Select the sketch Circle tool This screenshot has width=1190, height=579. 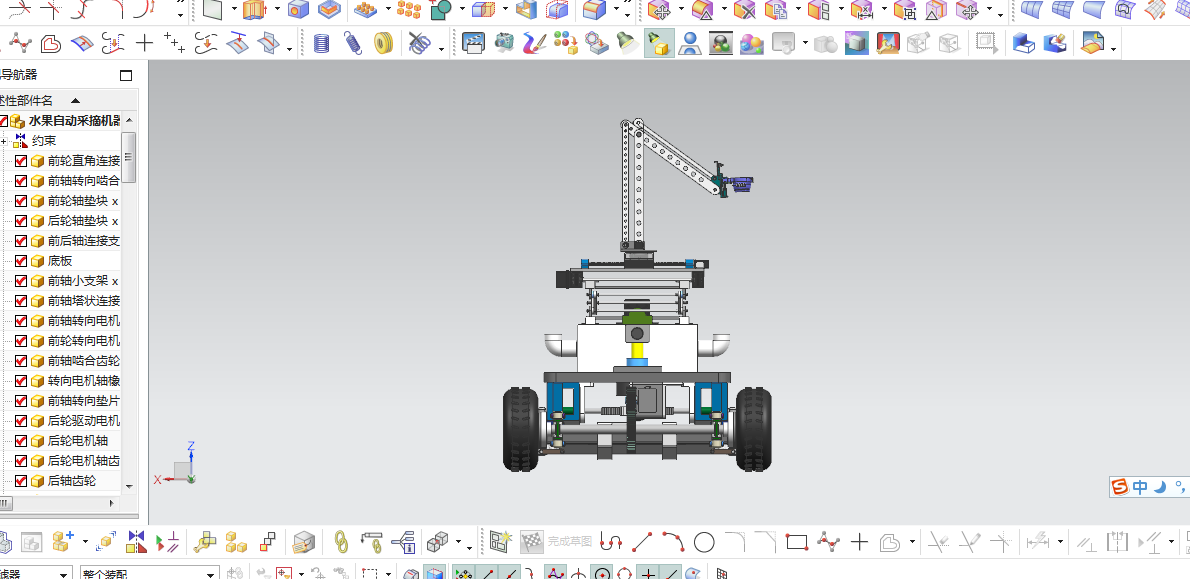pyautogui.click(x=704, y=542)
